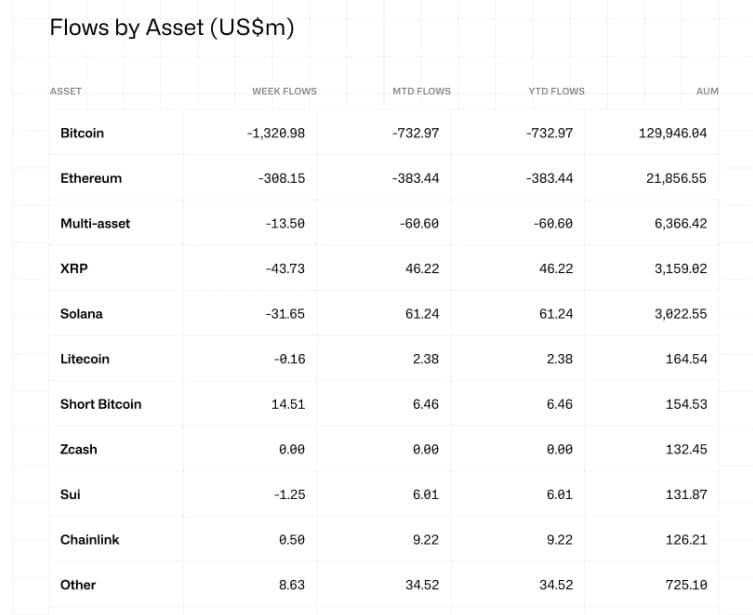Select the XRP row label
This screenshot has width=753, height=615.
point(74,268)
